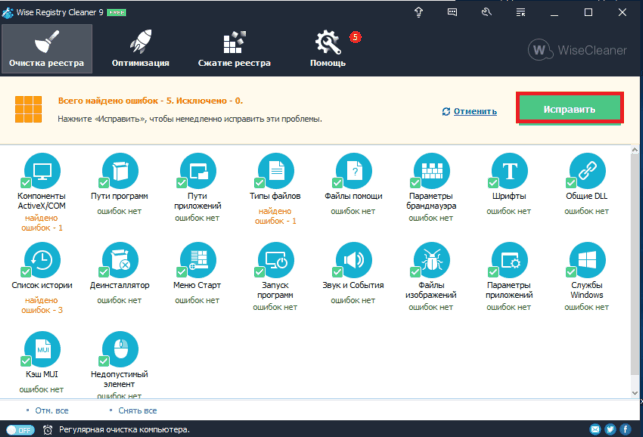The height and width of the screenshot is (437, 643).
Task: Switch to the Очистка реестра tab
Action: (x=47, y=49)
